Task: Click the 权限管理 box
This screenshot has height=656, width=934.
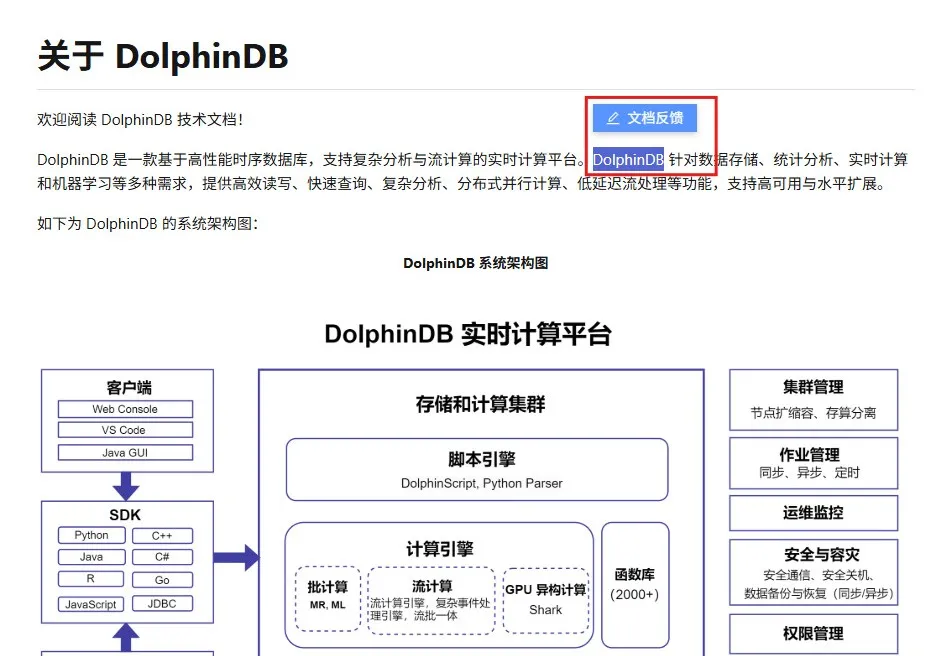Action: pos(814,633)
